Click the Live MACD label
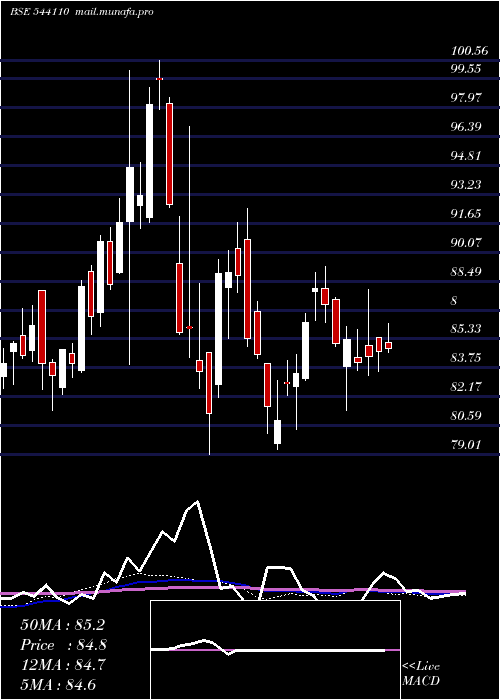This screenshot has height=700, width=500. 421,673
